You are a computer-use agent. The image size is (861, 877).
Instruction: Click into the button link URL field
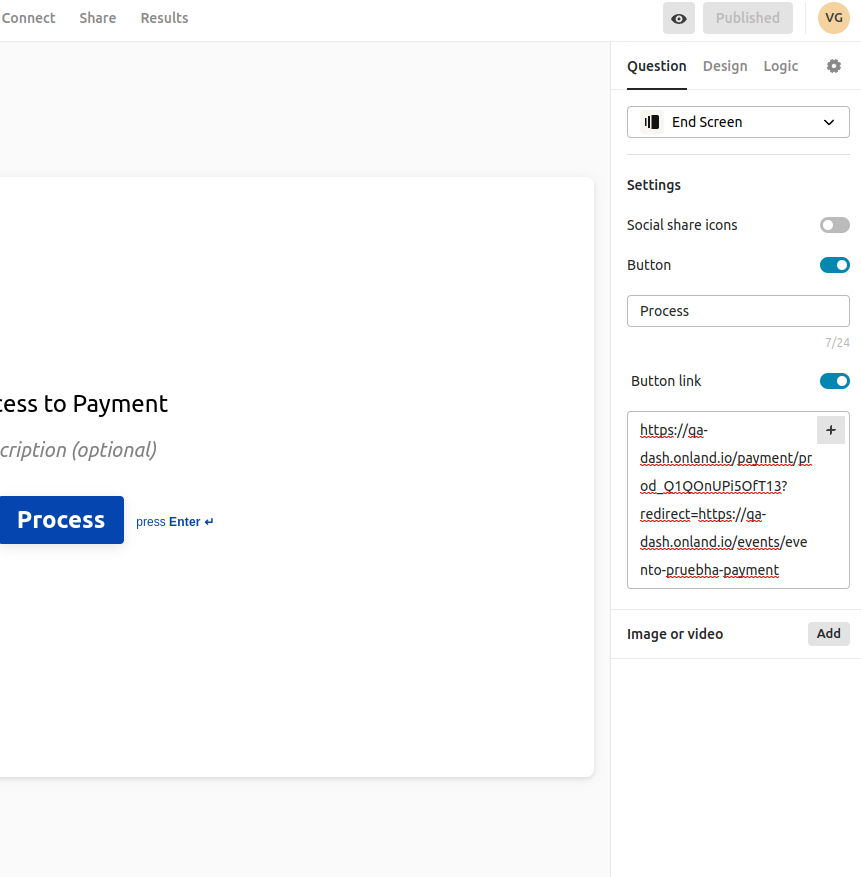[x=738, y=500]
